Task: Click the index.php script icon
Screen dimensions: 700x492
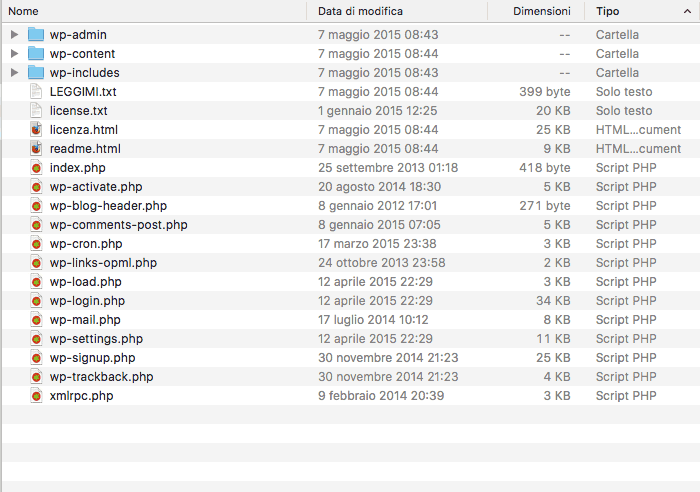Action: (36, 168)
